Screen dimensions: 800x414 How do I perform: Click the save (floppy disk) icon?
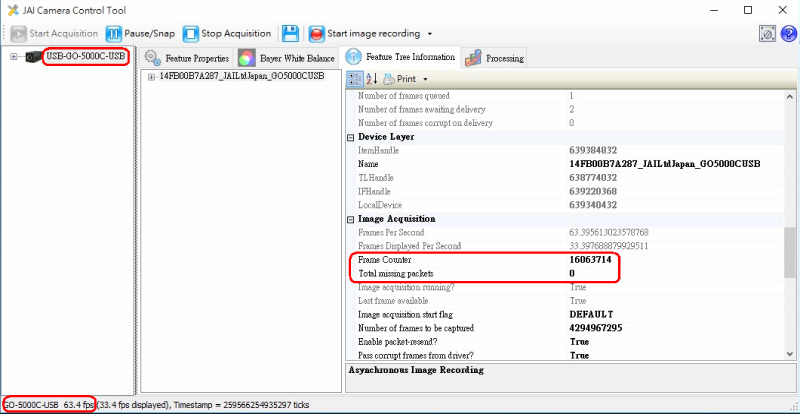click(x=290, y=33)
